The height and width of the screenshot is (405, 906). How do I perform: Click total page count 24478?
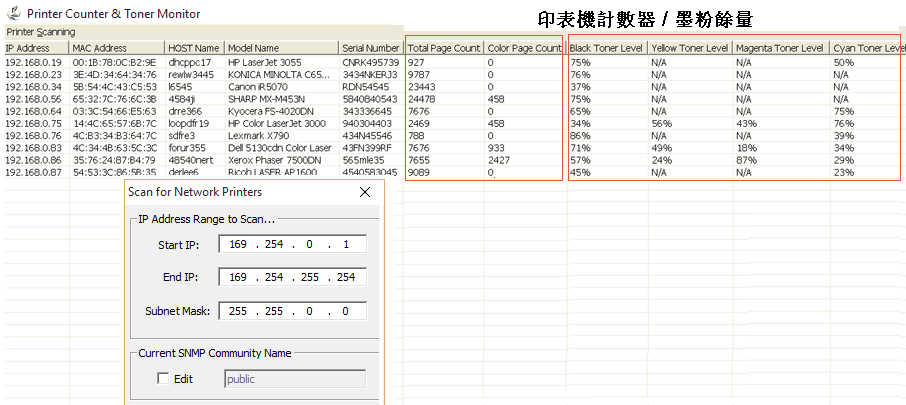(x=421, y=99)
